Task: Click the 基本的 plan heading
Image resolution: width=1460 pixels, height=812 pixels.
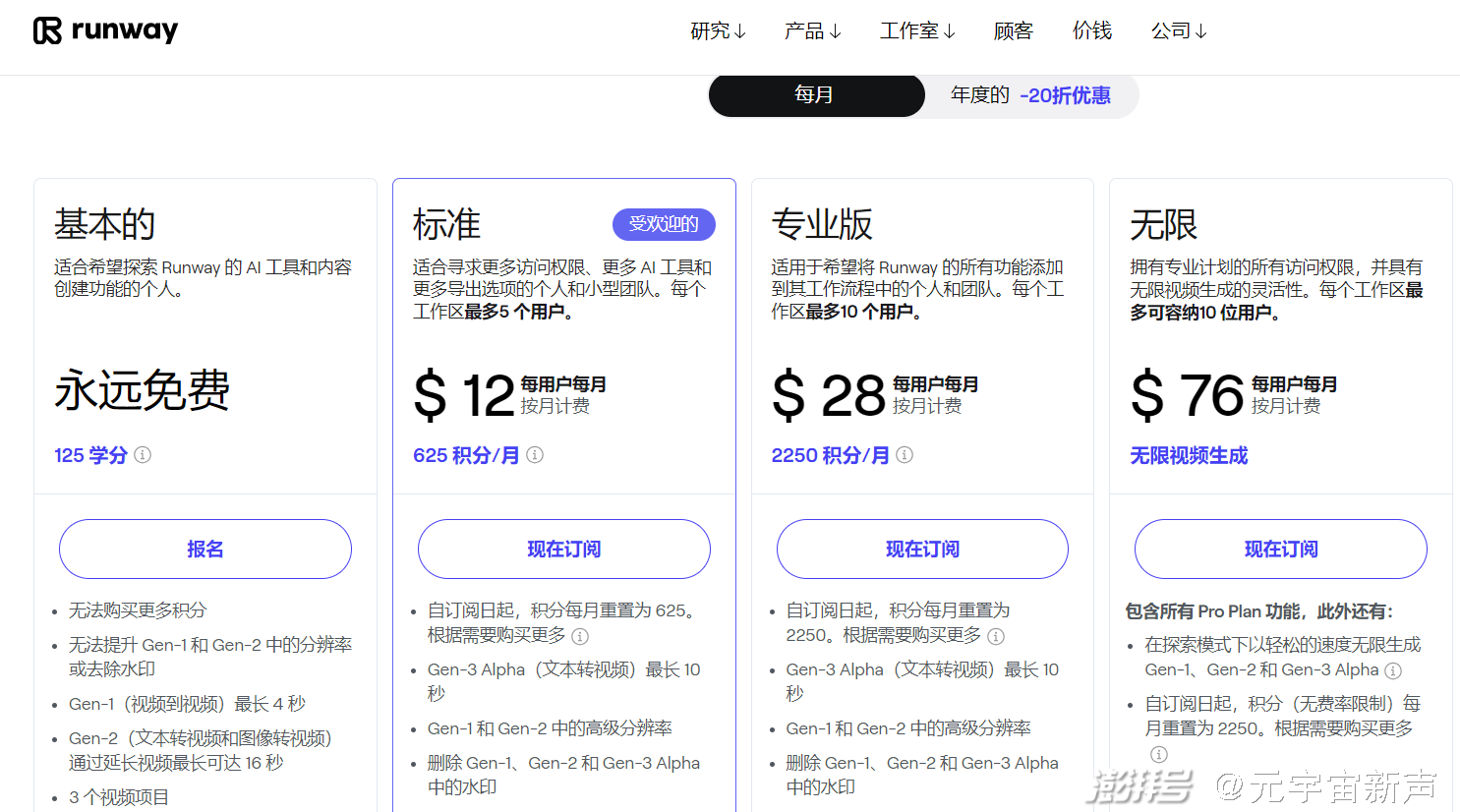Action: pos(105,224)
